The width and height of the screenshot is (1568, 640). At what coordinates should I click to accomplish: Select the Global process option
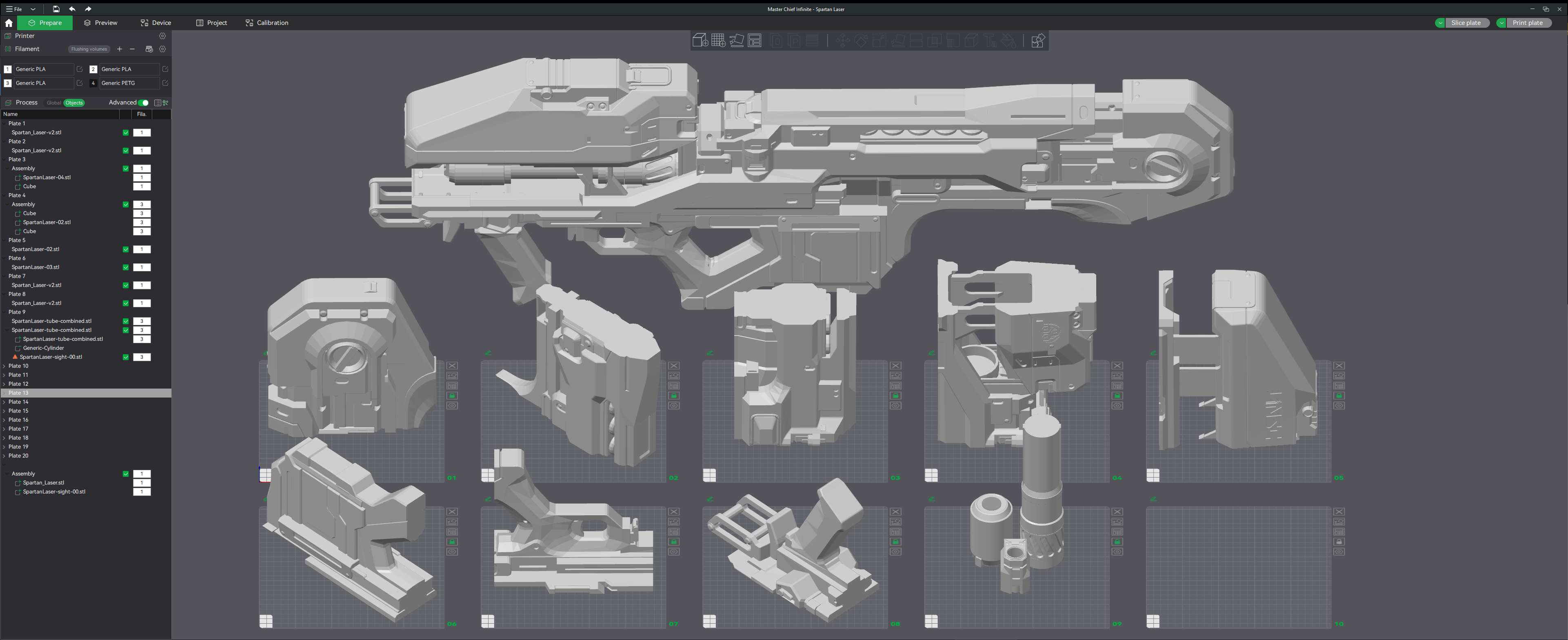click(x=53, y=103)
